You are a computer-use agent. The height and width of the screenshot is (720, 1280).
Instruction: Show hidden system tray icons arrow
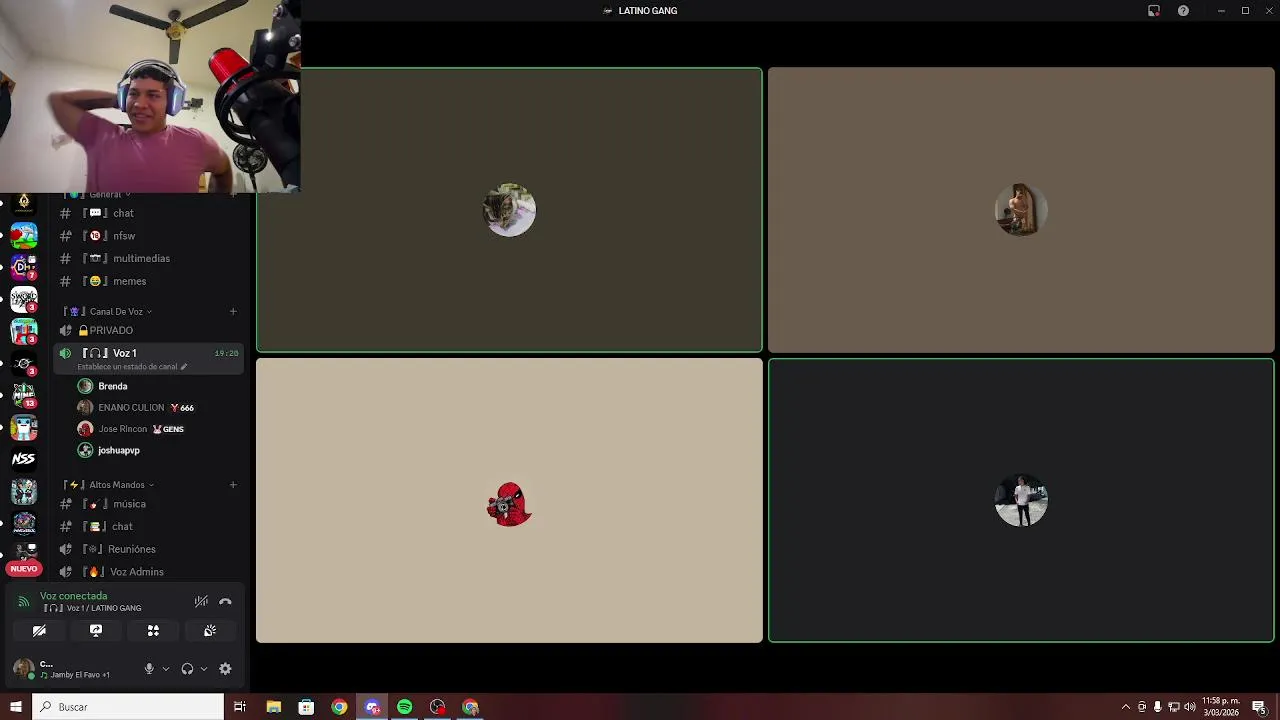coord(1126,707)
